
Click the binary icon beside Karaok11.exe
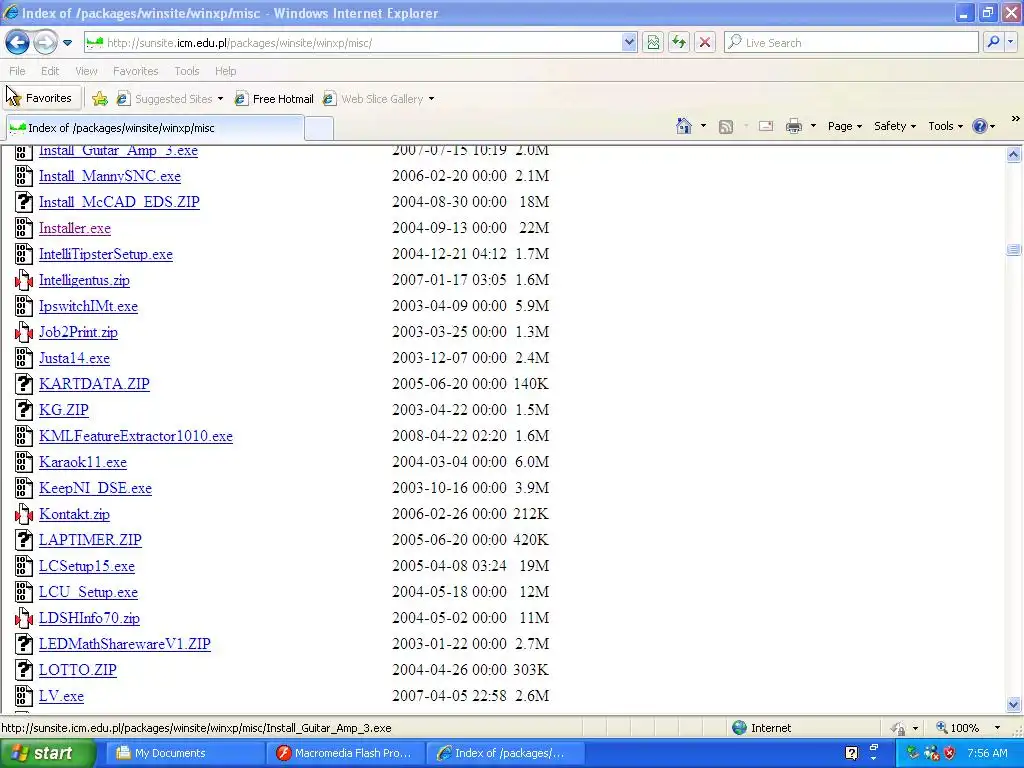(24, 462)
